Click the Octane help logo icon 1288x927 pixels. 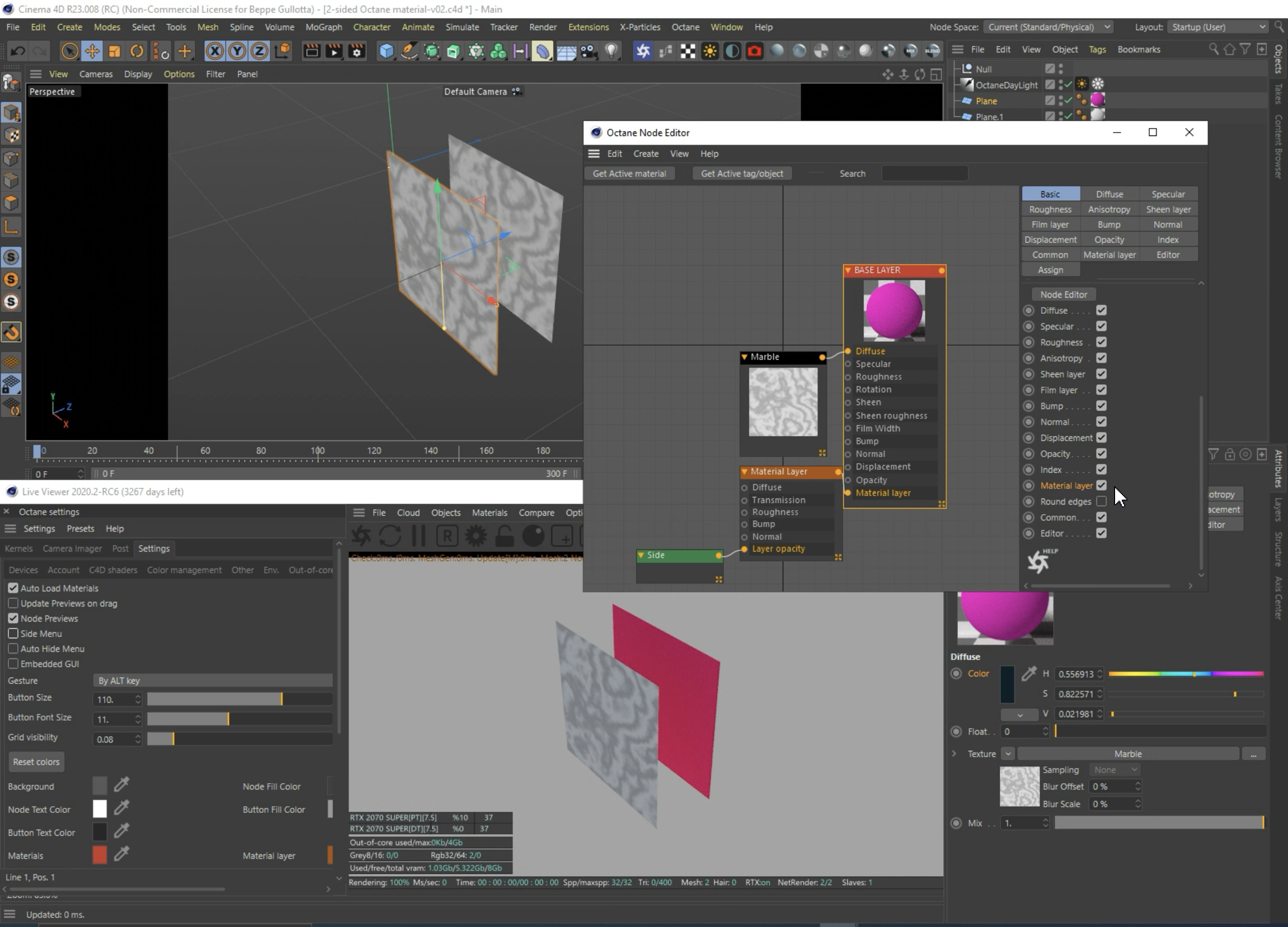click(x=1039, y=561)
